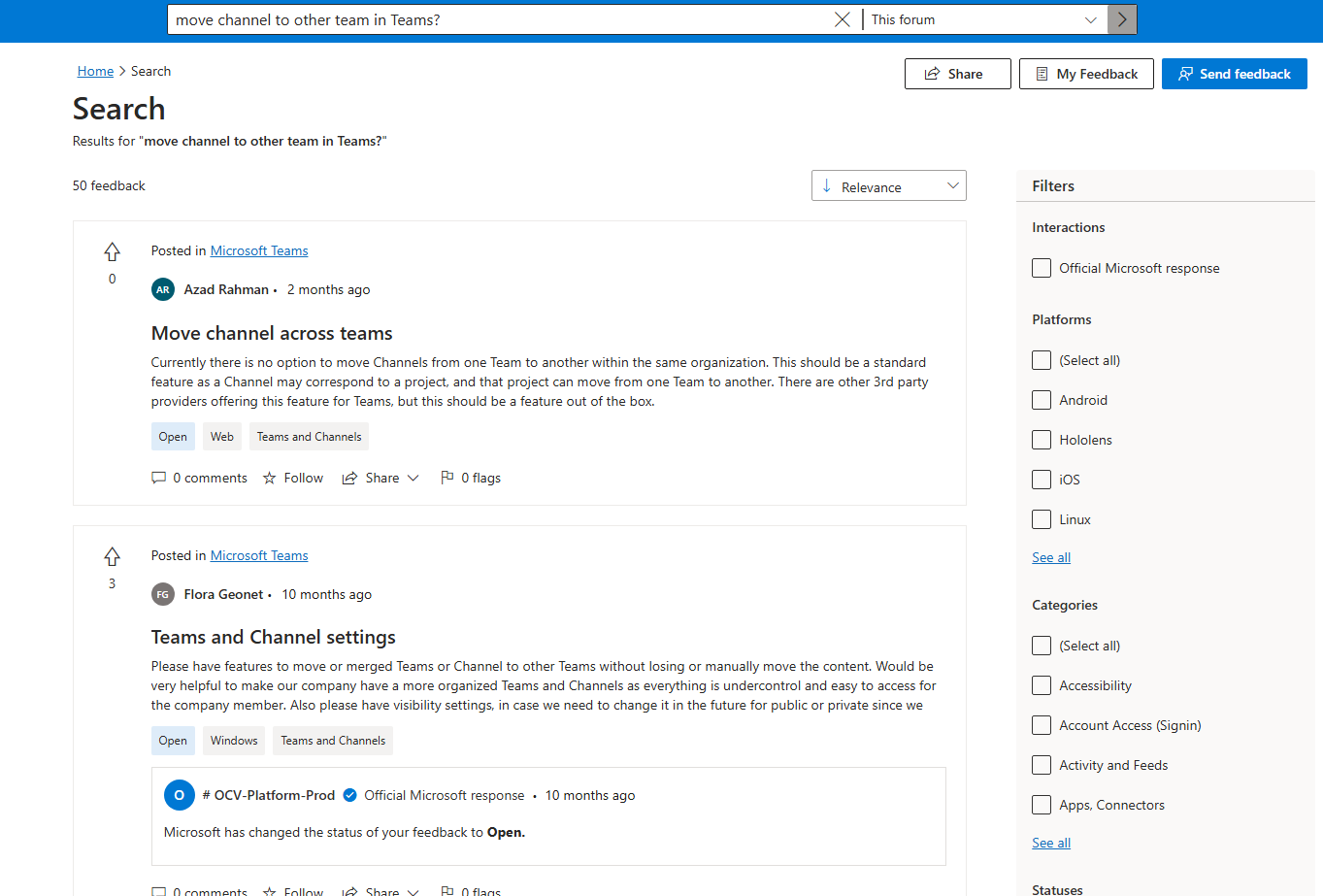This screenshot has height=896, width=1323.
Task: Check the Apps, Connectors category
Action: coord(1042,805)
